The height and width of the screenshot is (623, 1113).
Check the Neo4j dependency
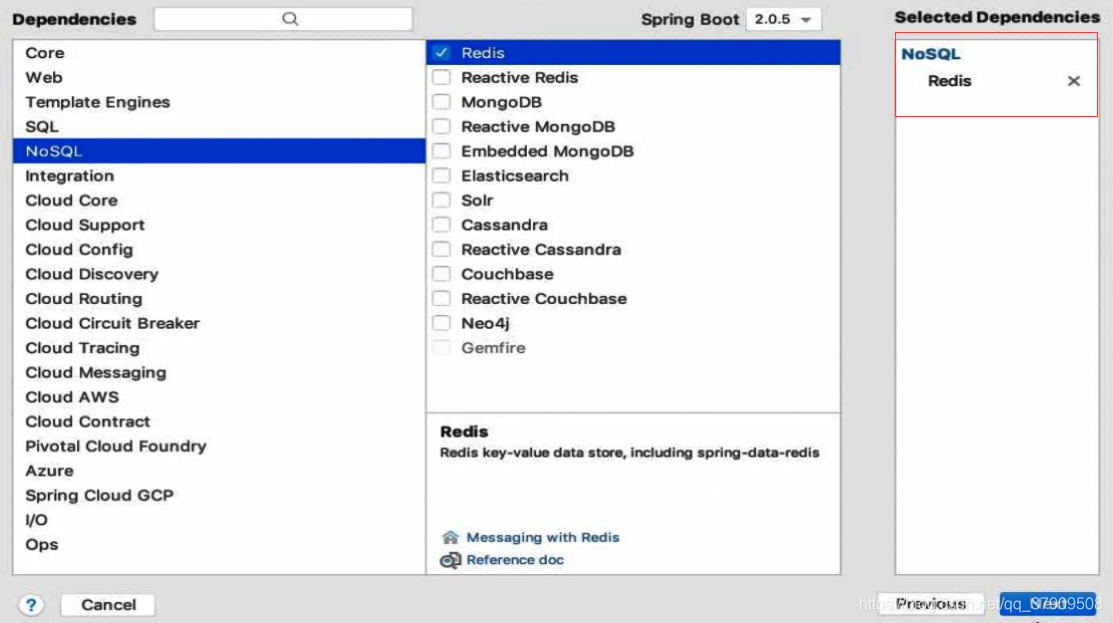(442, 323)
